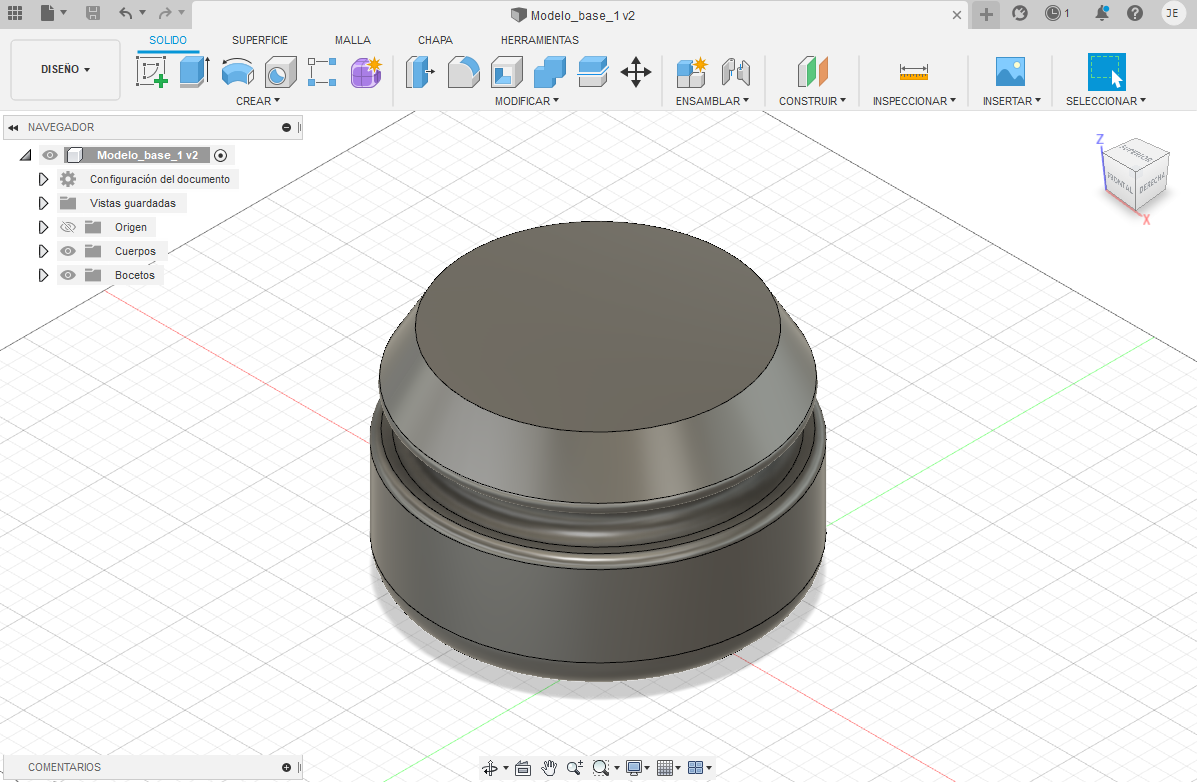
Task: Undo the last action
Action: tap(126, 13)
